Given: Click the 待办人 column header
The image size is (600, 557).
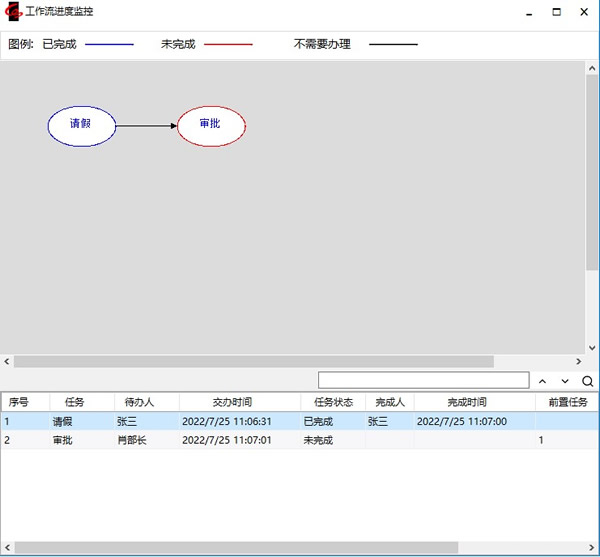Looking at the screenshot, I should click(140, 402).
